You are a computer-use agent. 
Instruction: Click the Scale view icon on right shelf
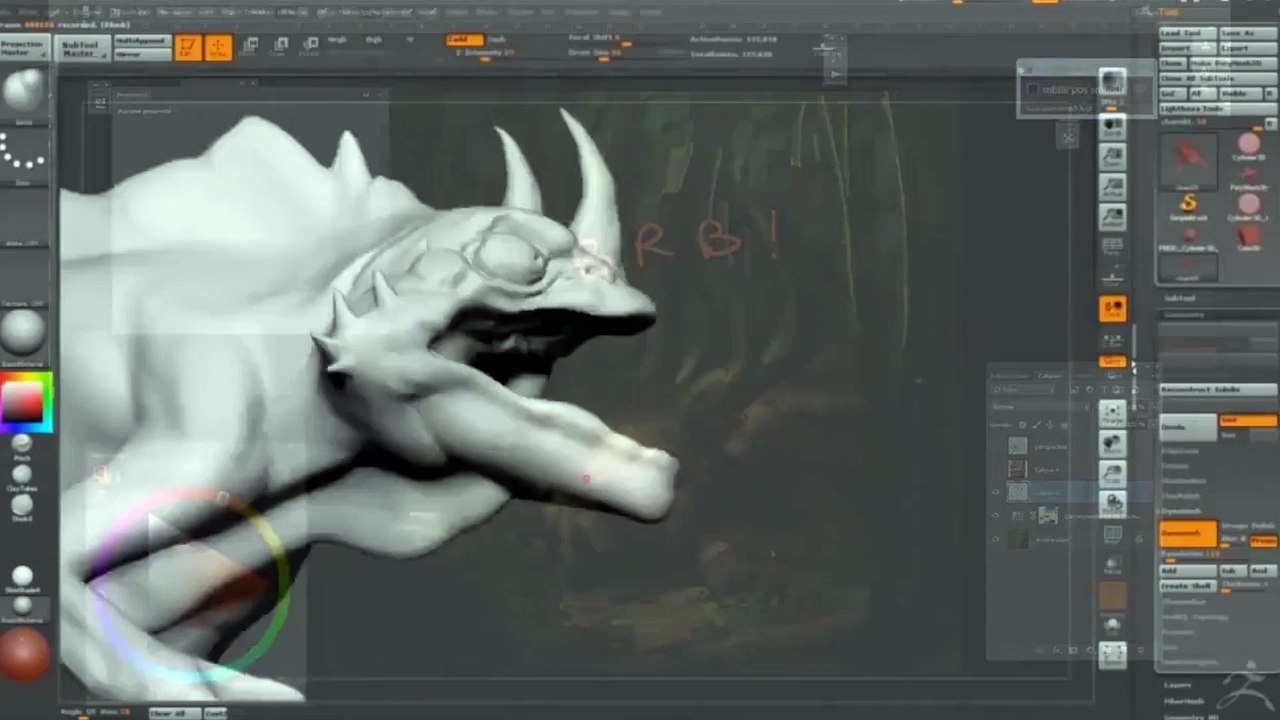[1112, 472]
